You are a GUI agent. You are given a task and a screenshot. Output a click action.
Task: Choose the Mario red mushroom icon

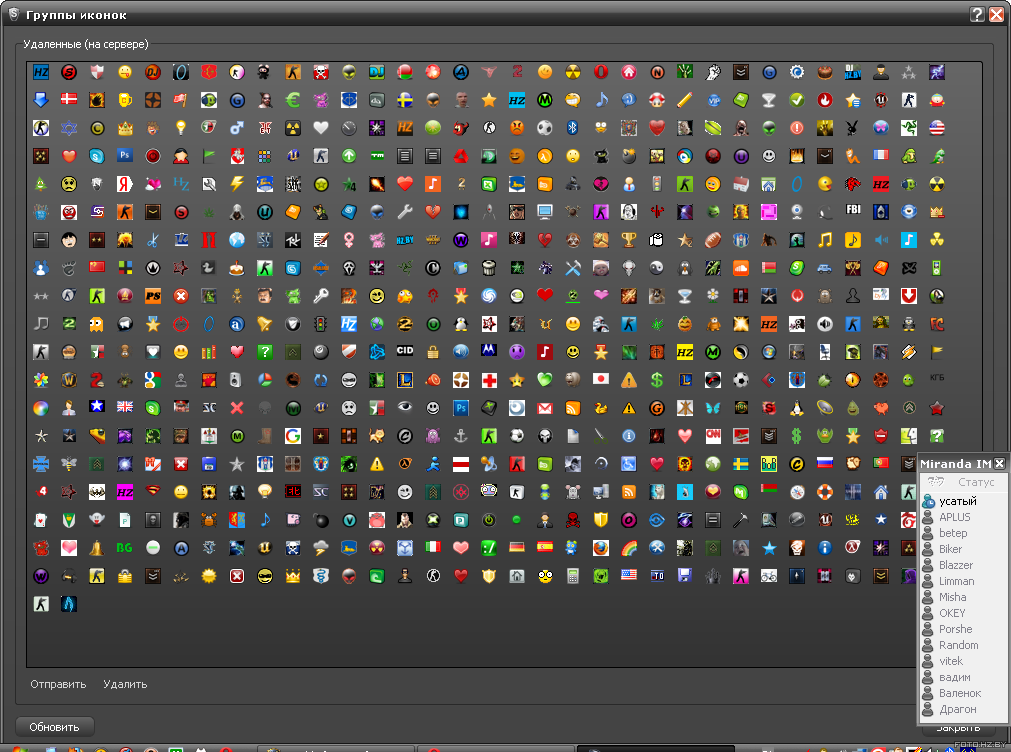coord(657,100)
